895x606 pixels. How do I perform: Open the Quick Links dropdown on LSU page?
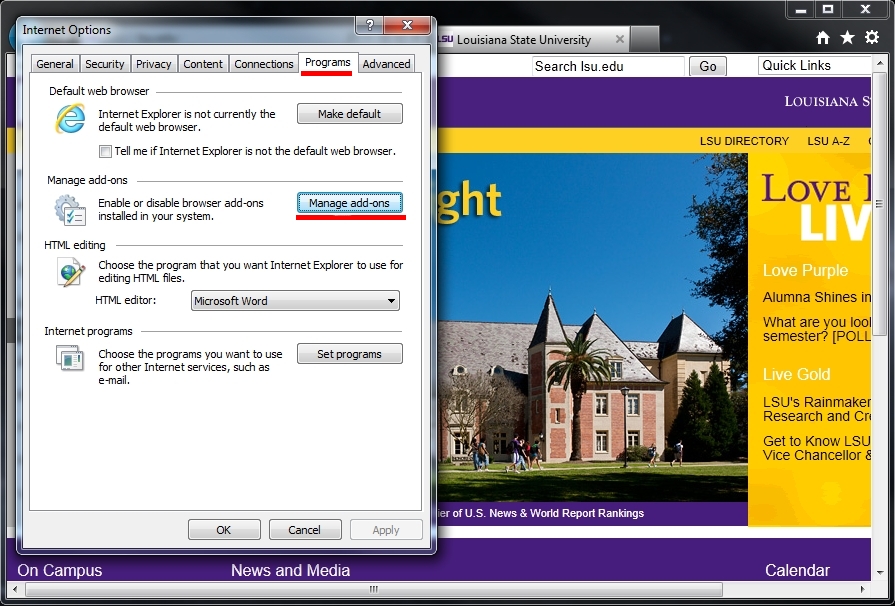coord(815,66)
